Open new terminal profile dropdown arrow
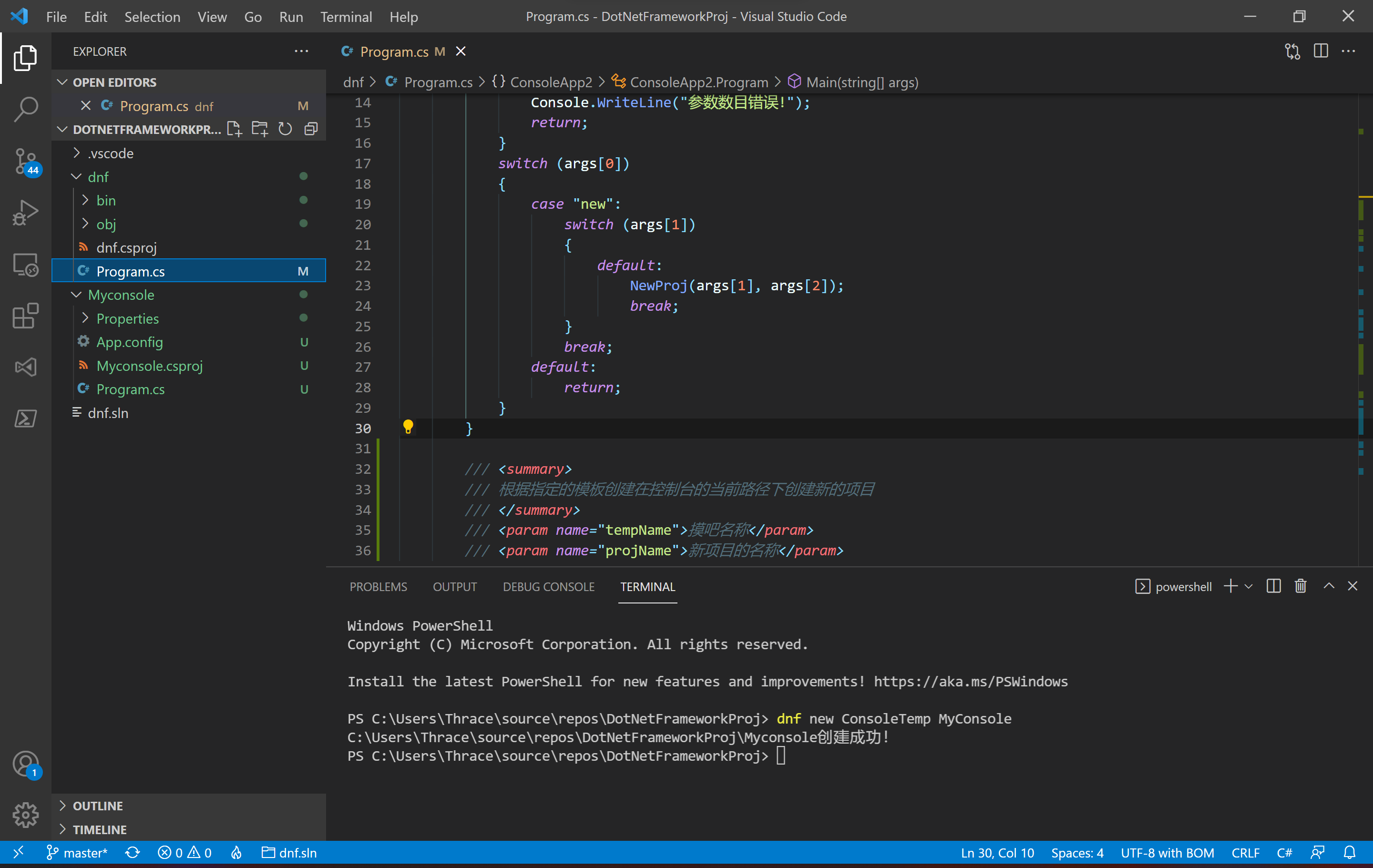 tap(1249, 586)
